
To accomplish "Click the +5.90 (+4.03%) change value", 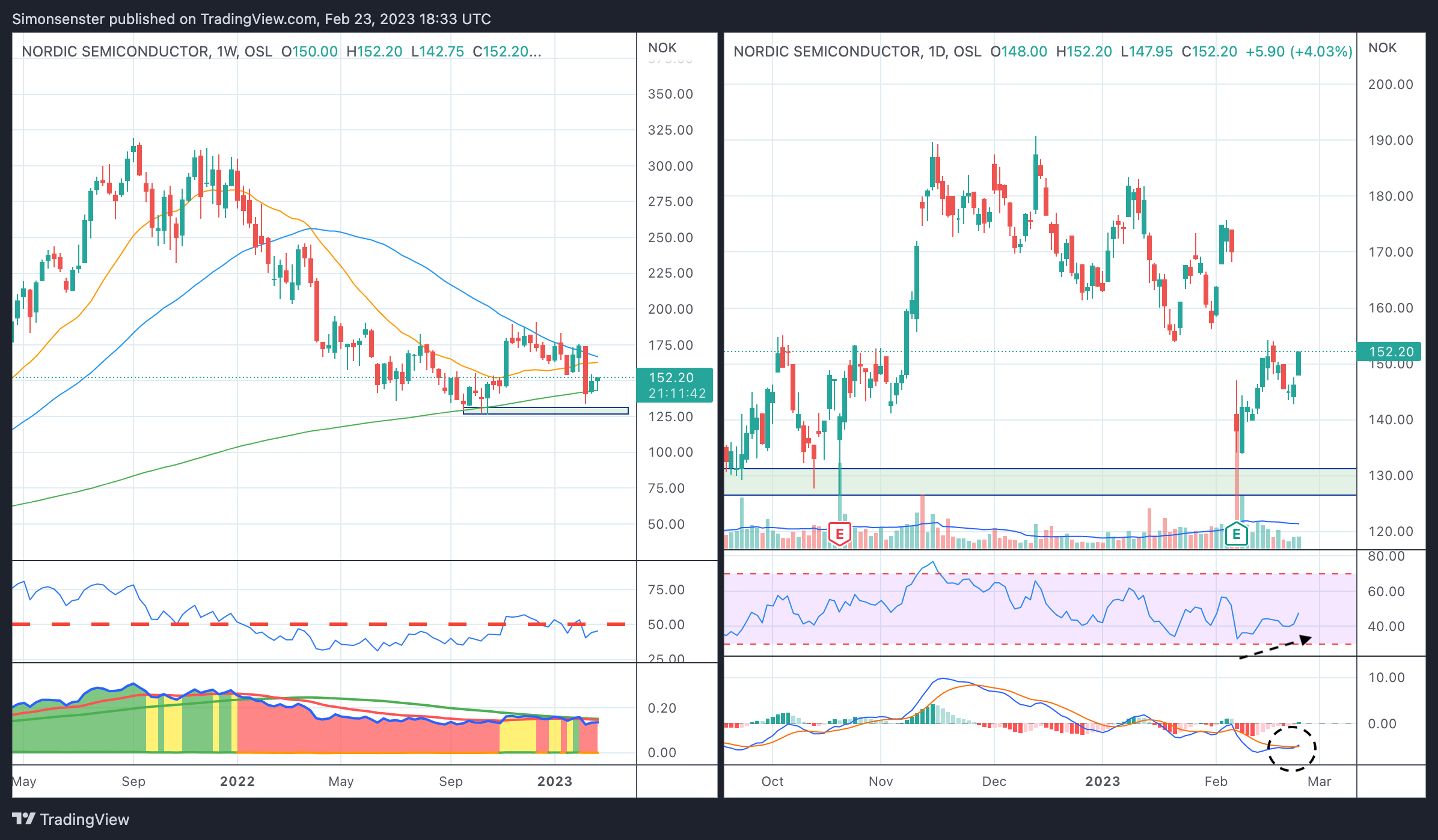I will click(1299, 52).
